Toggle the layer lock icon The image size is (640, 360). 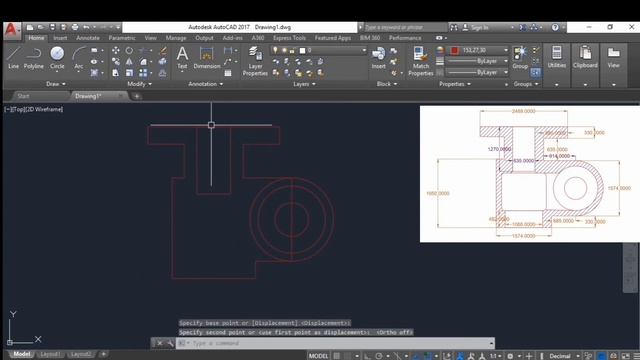292,50
